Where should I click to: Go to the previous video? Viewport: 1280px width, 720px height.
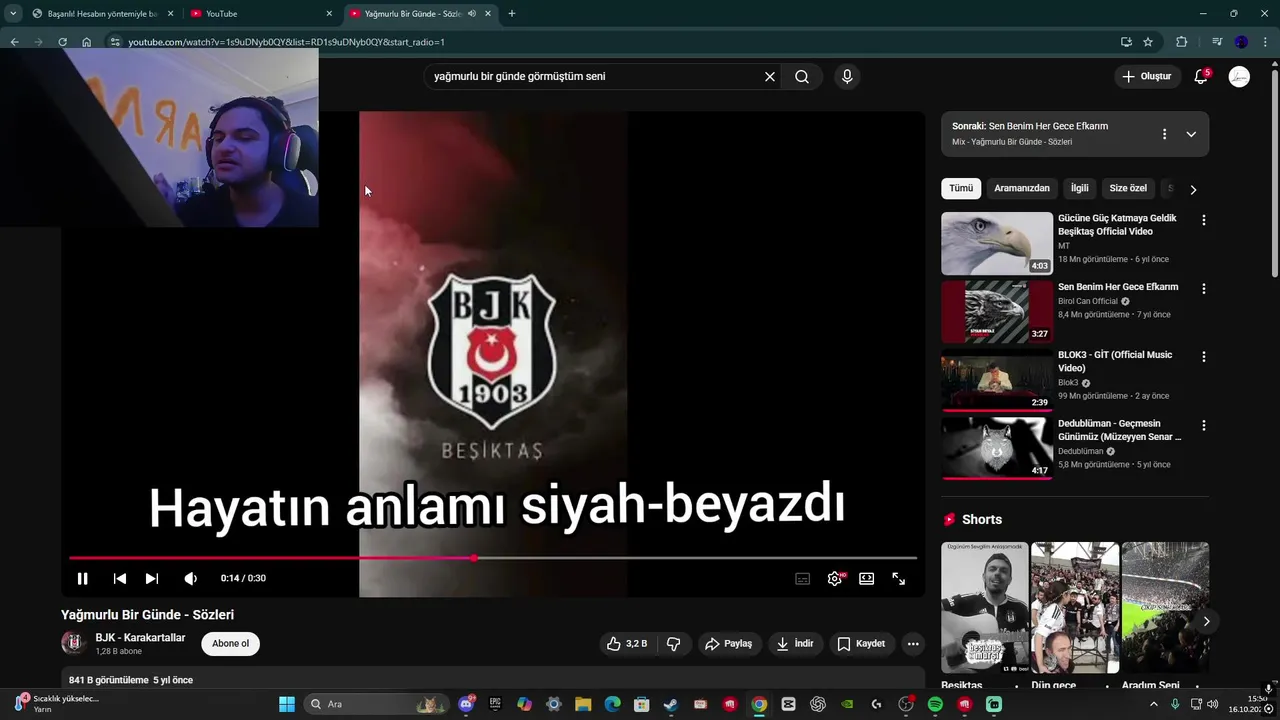(x=120, y=578)
